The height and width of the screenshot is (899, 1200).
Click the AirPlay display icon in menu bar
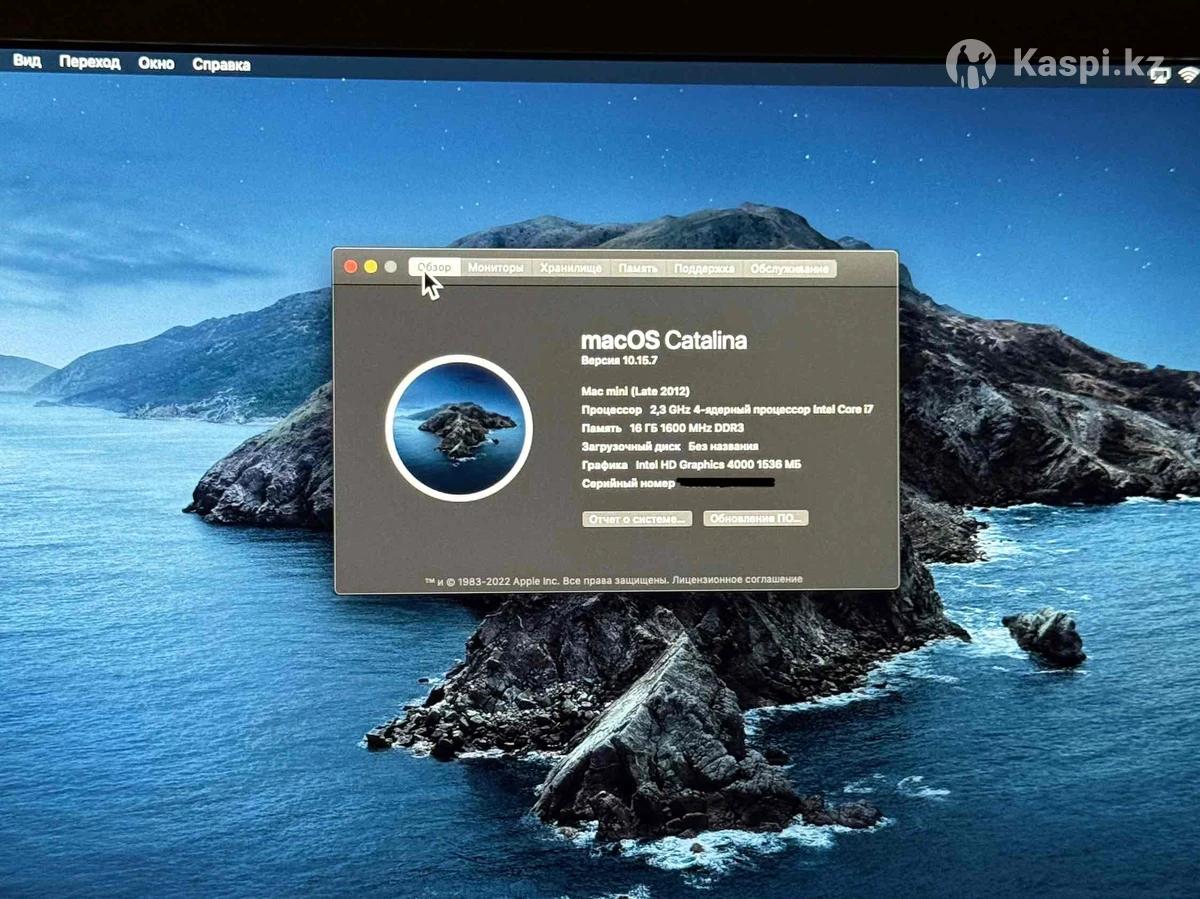click(1160, 76)
